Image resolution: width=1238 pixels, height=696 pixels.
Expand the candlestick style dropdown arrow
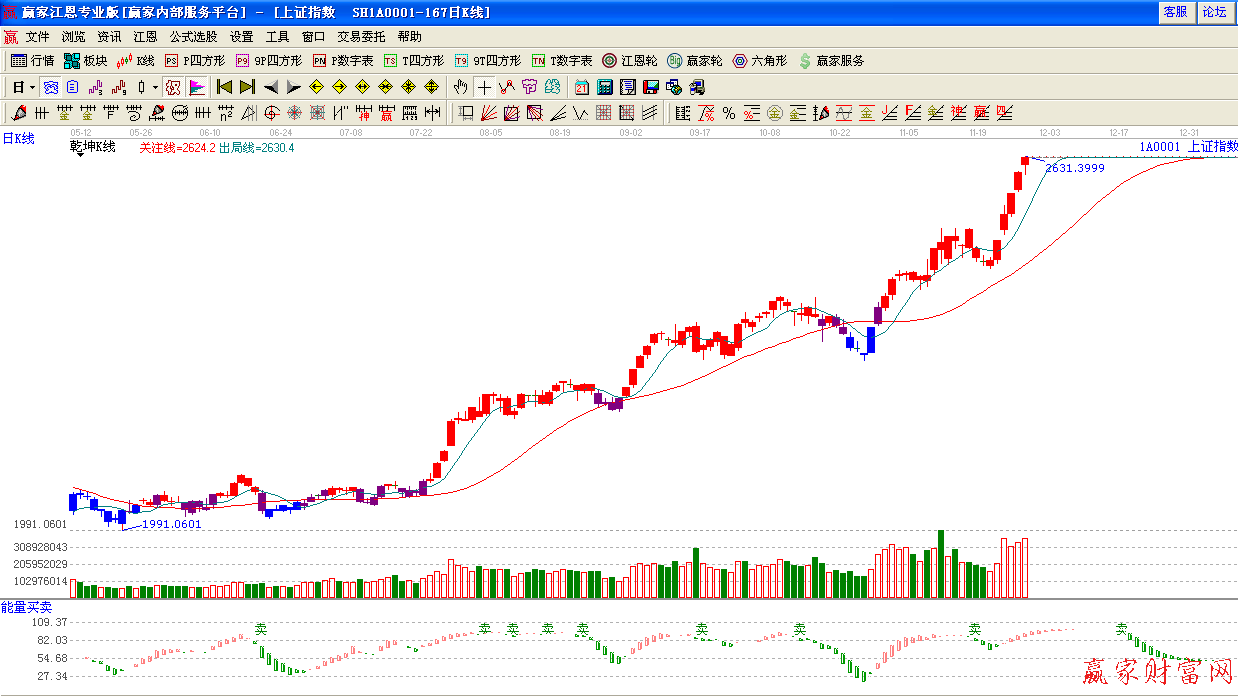coord(155,87)
